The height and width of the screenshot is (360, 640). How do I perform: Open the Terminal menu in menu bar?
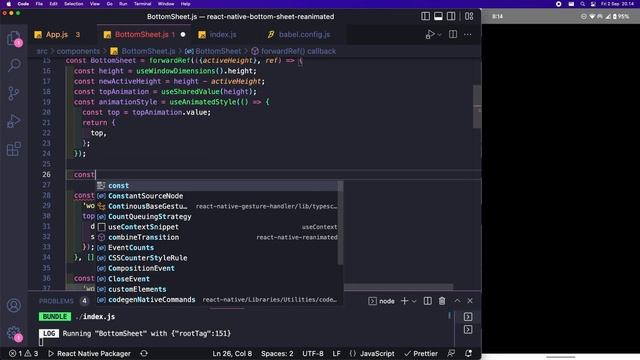(x=142, y=4)
